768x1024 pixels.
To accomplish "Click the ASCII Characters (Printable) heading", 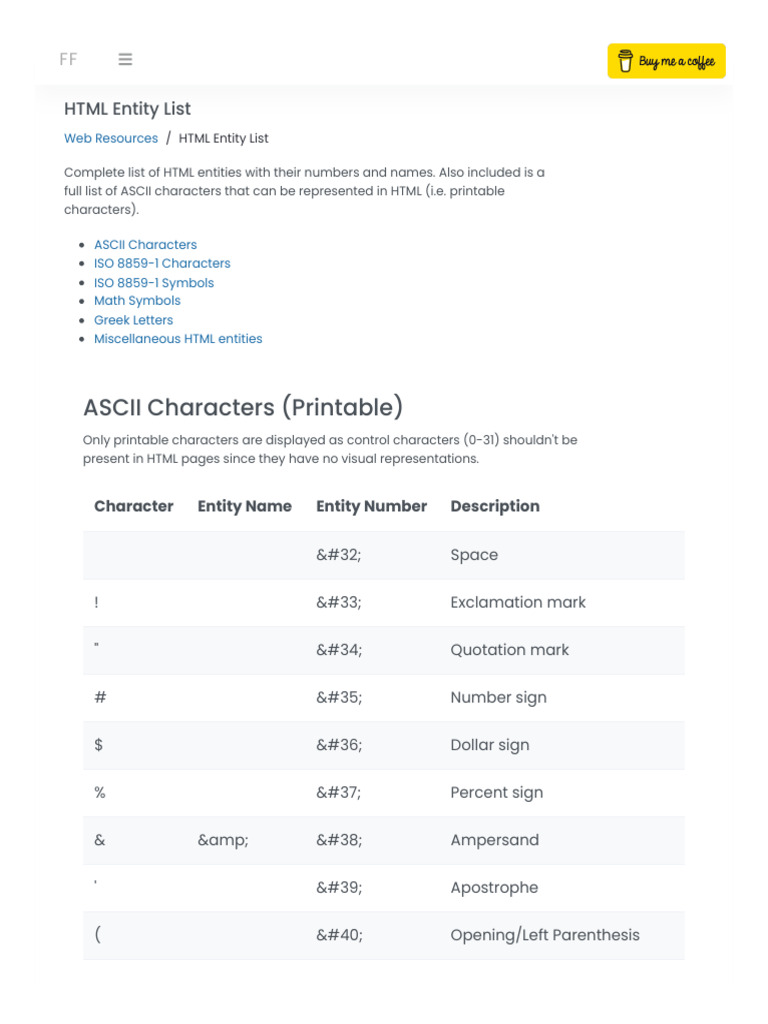I will point(243,407).
